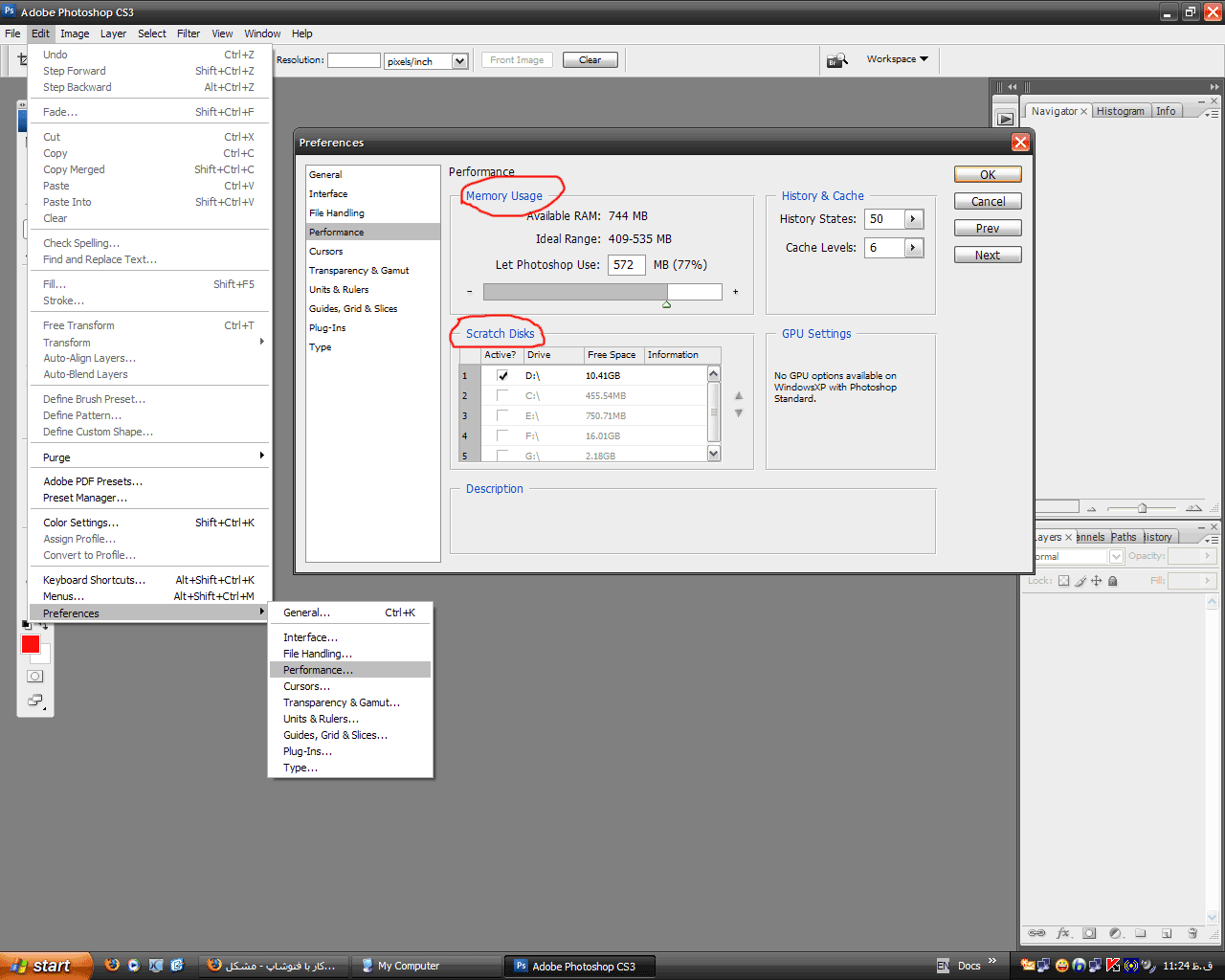The width and height of the screenshot is (1225, 980).
Task: Click the Navigator zoom slider
Action: tap(1142, 508)
